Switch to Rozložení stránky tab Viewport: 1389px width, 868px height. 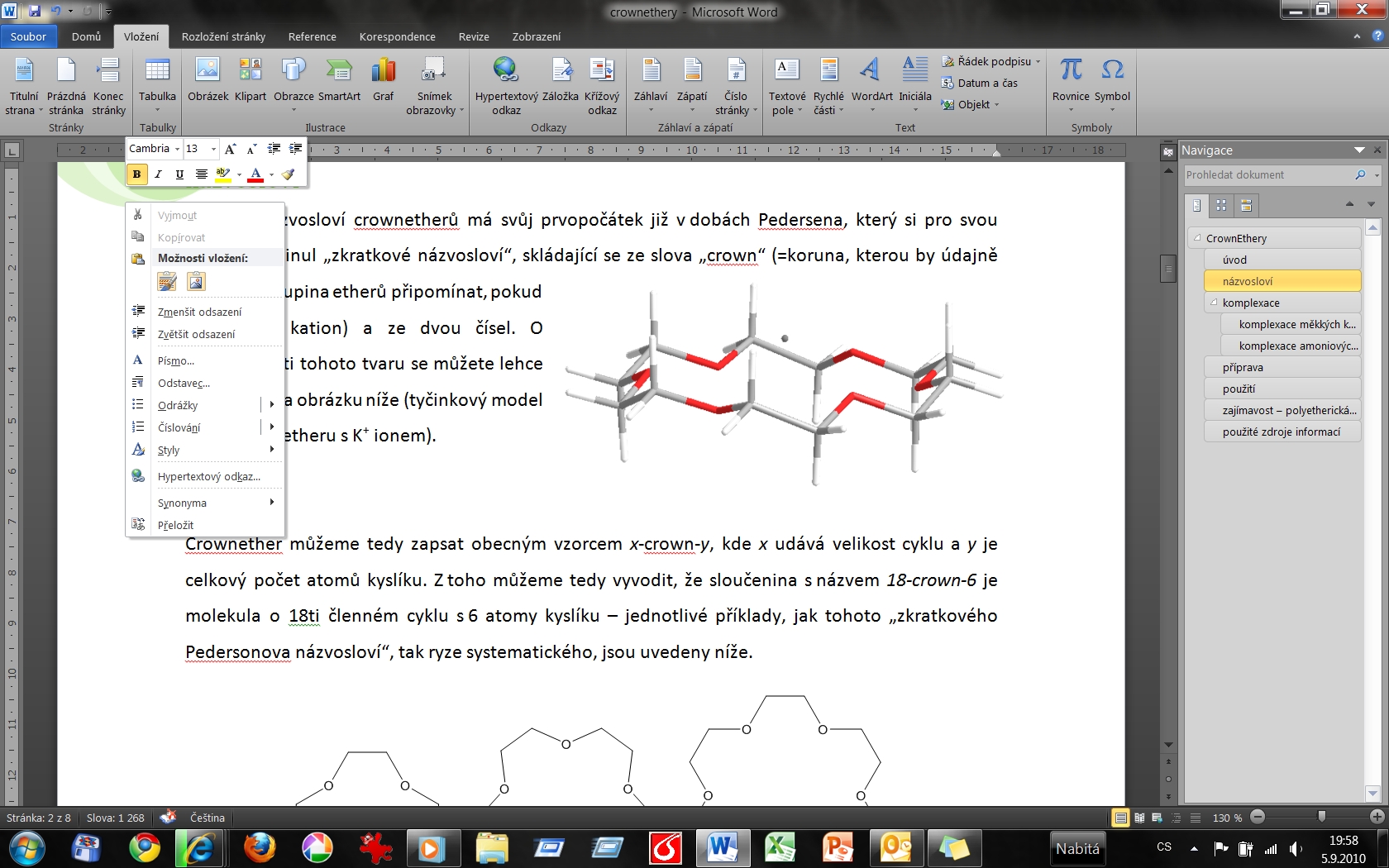pos(223,36)
